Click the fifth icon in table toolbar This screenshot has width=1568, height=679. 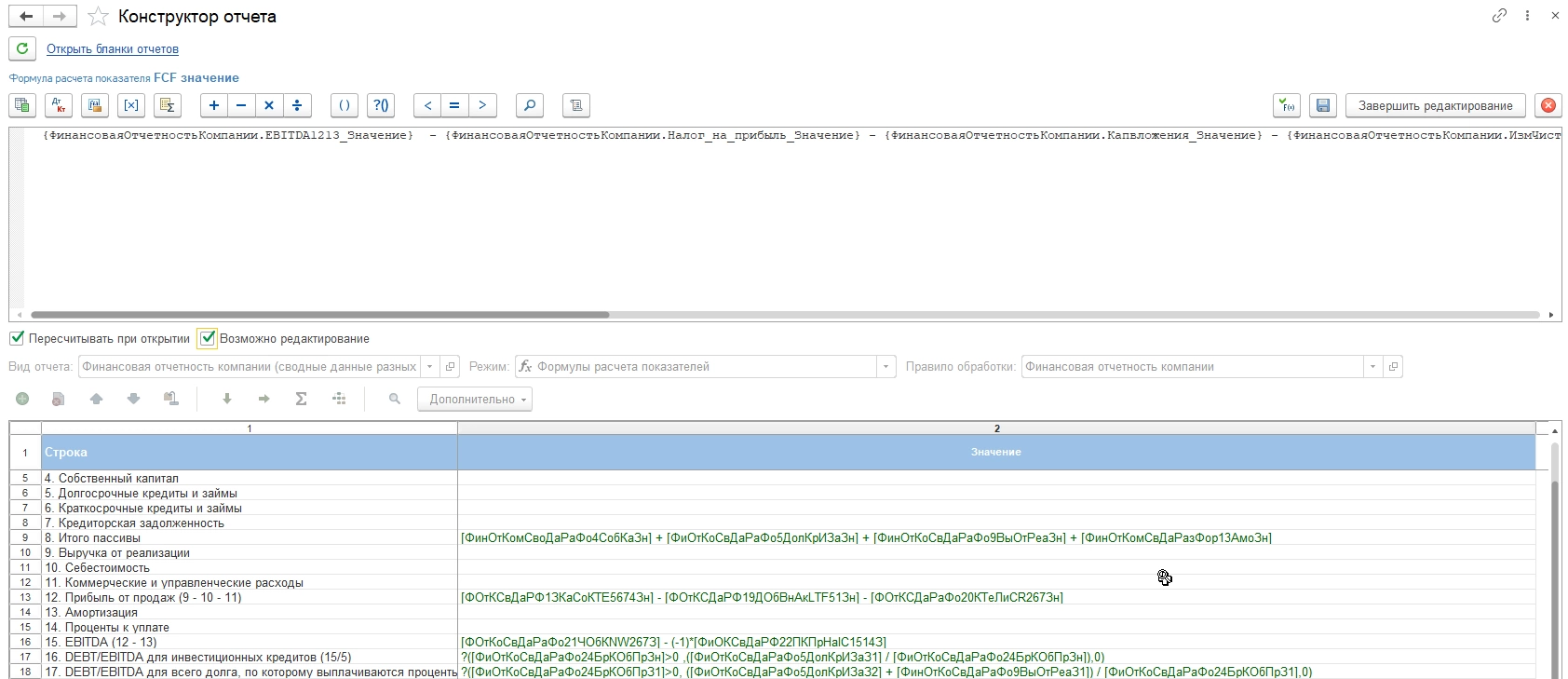point(170,399)
